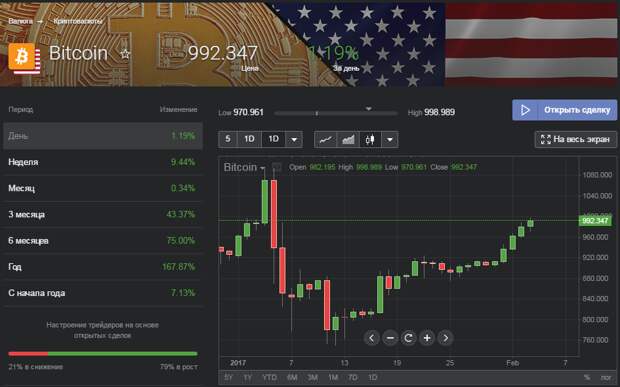Screen dimensions: 620x387
Task: Pan chart right with arrow button
Action: click(446, 338)
